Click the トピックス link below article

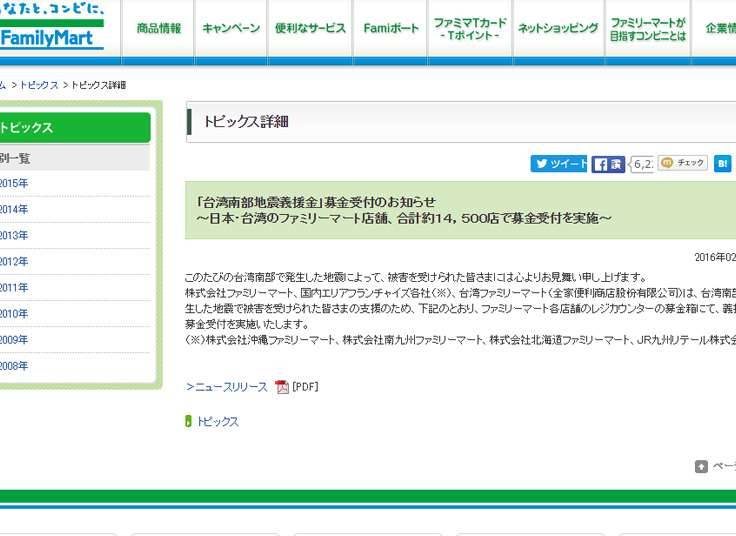click(217, 421)
